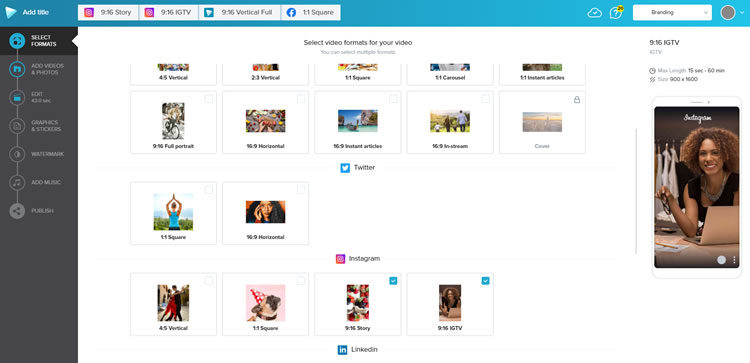Click the Select Formats step icon
Screen dimensions: 750x363
pyautogui.click(x=17, y=41)
